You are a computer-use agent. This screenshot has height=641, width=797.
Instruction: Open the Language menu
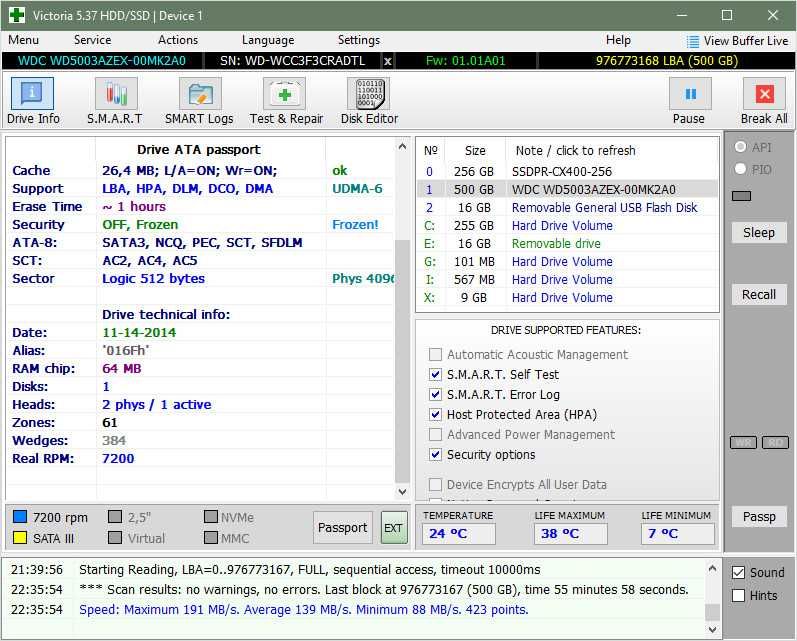(x=268, y=40)
